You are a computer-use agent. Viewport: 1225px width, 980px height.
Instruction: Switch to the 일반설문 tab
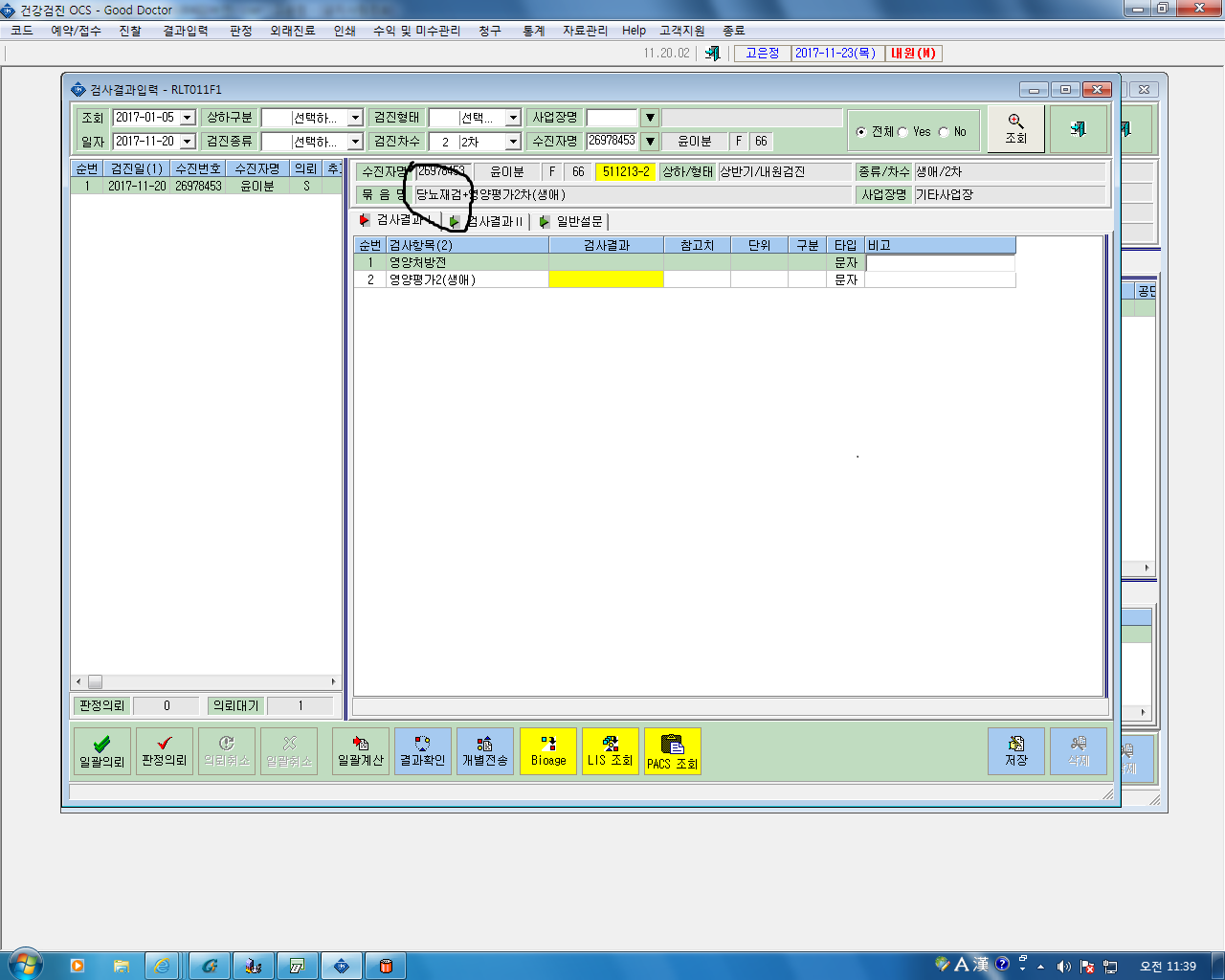(571, 221)
